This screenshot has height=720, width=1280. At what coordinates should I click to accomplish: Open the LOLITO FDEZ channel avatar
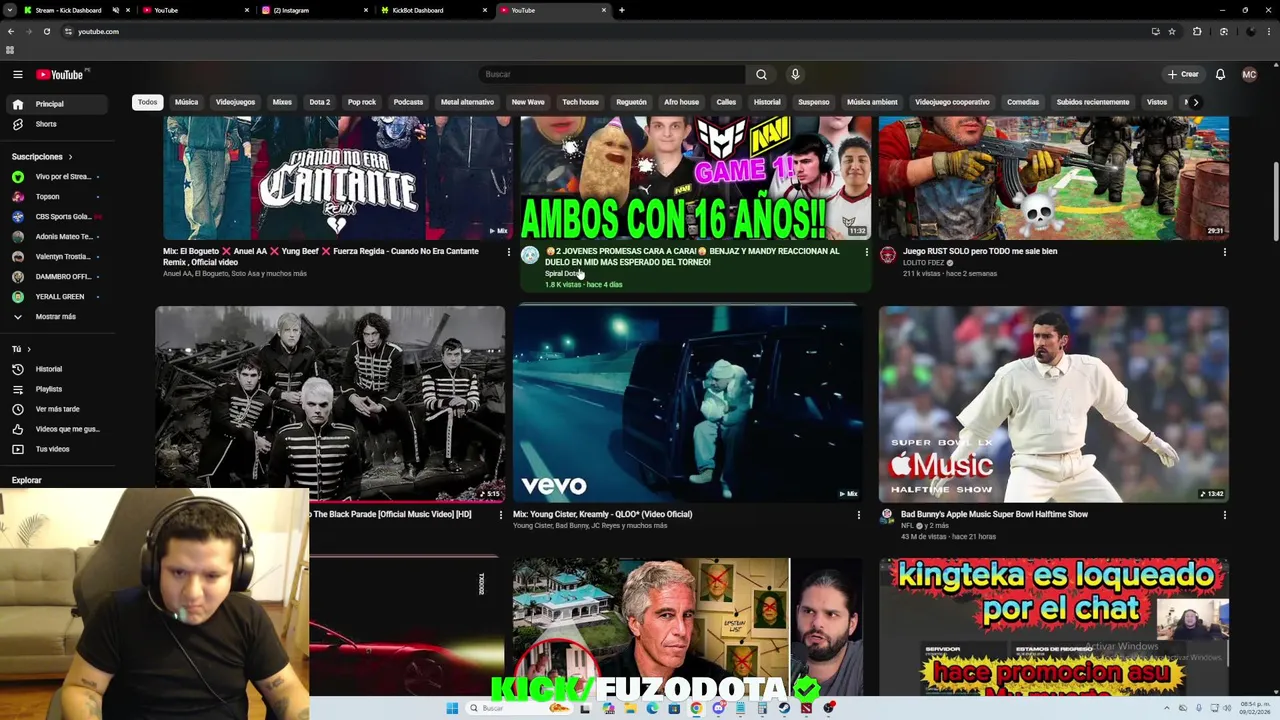tap(887, 255)
